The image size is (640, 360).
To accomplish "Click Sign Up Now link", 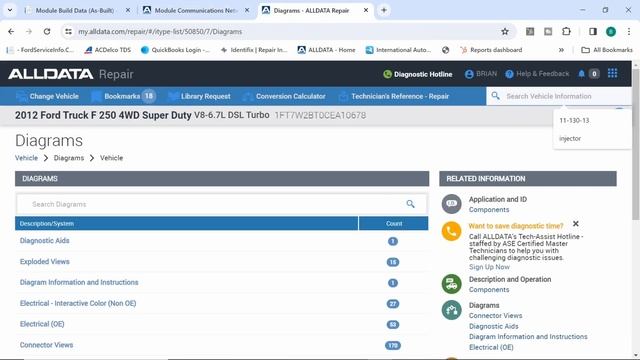I will (x=489, y=267).
